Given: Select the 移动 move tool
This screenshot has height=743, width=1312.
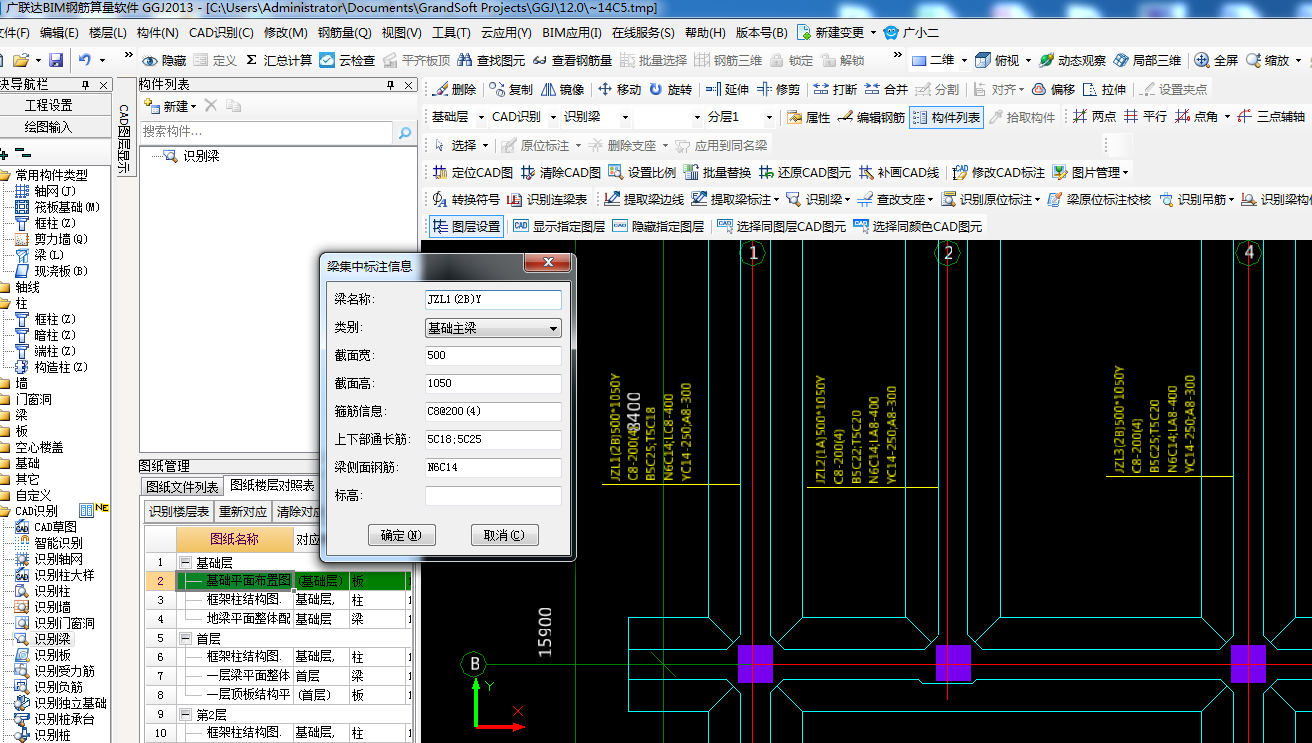Looking at the screenshot, I should [619, 89].
